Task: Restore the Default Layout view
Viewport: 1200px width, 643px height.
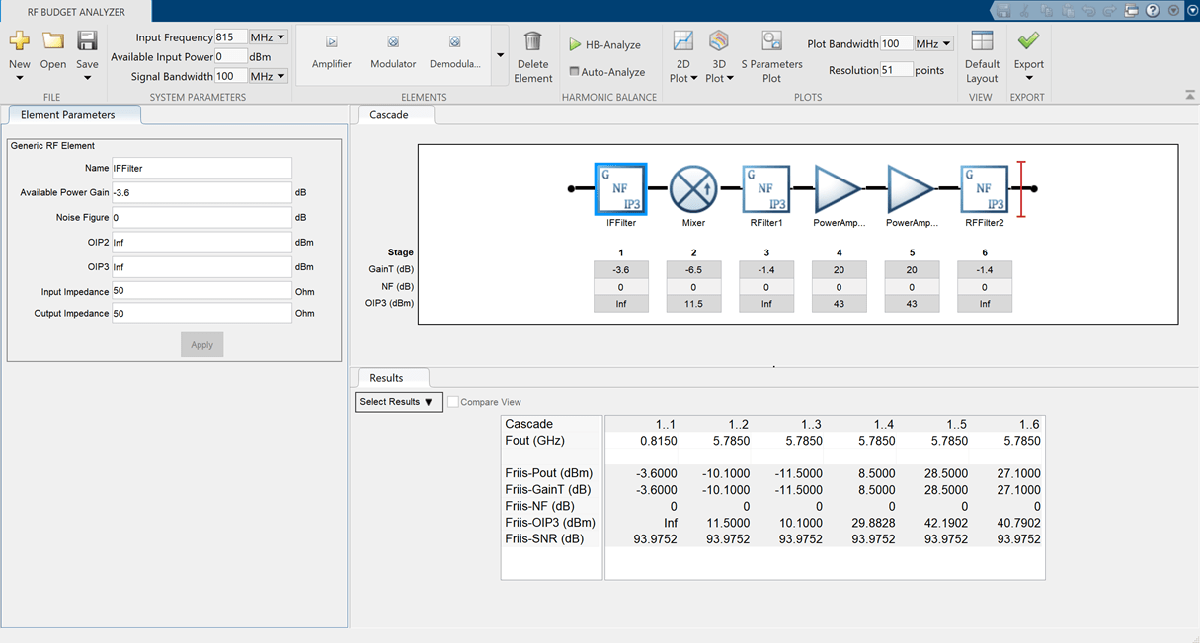Action: 982,42
